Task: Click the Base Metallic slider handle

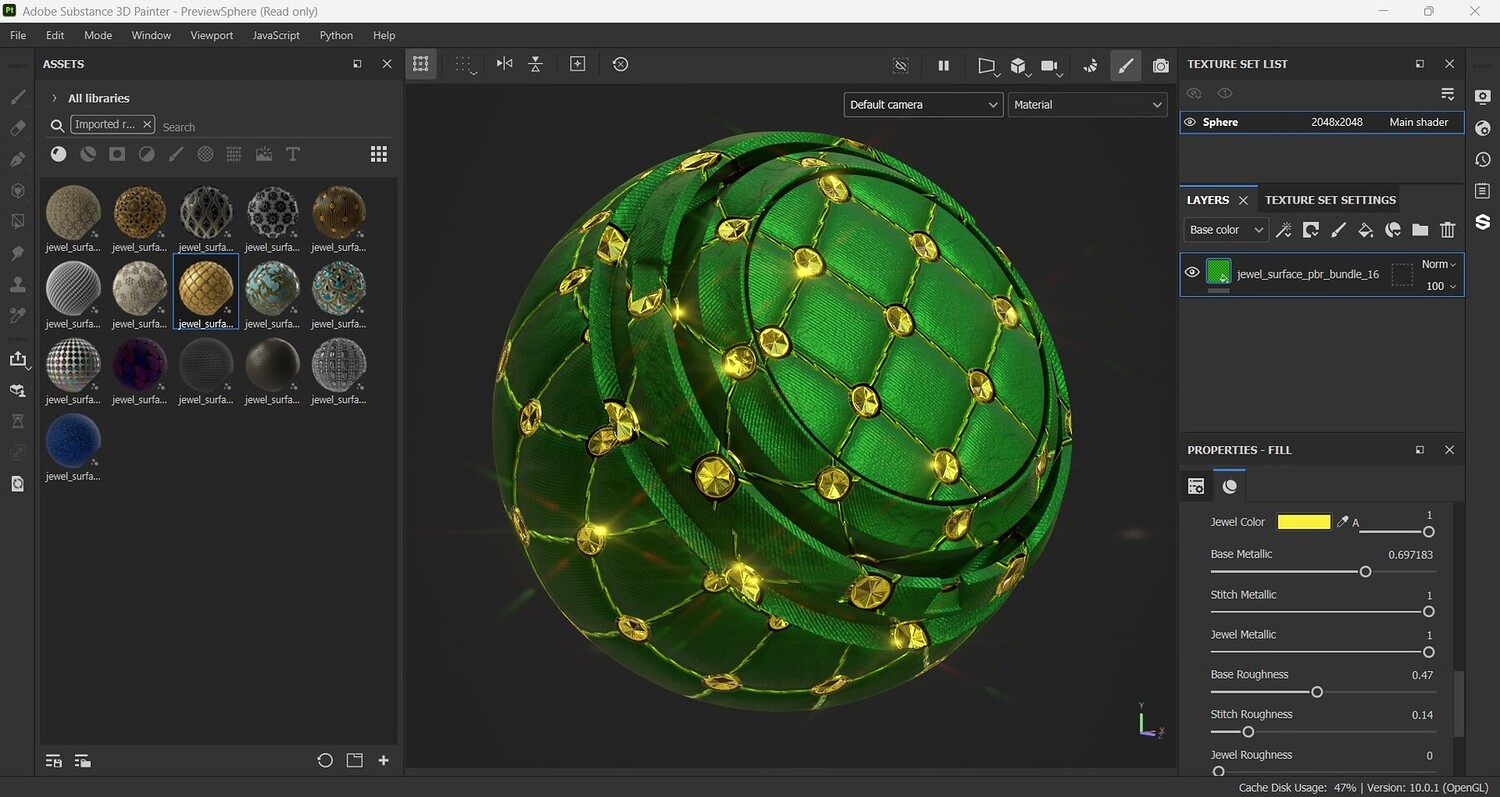Action: [1365, 572]
